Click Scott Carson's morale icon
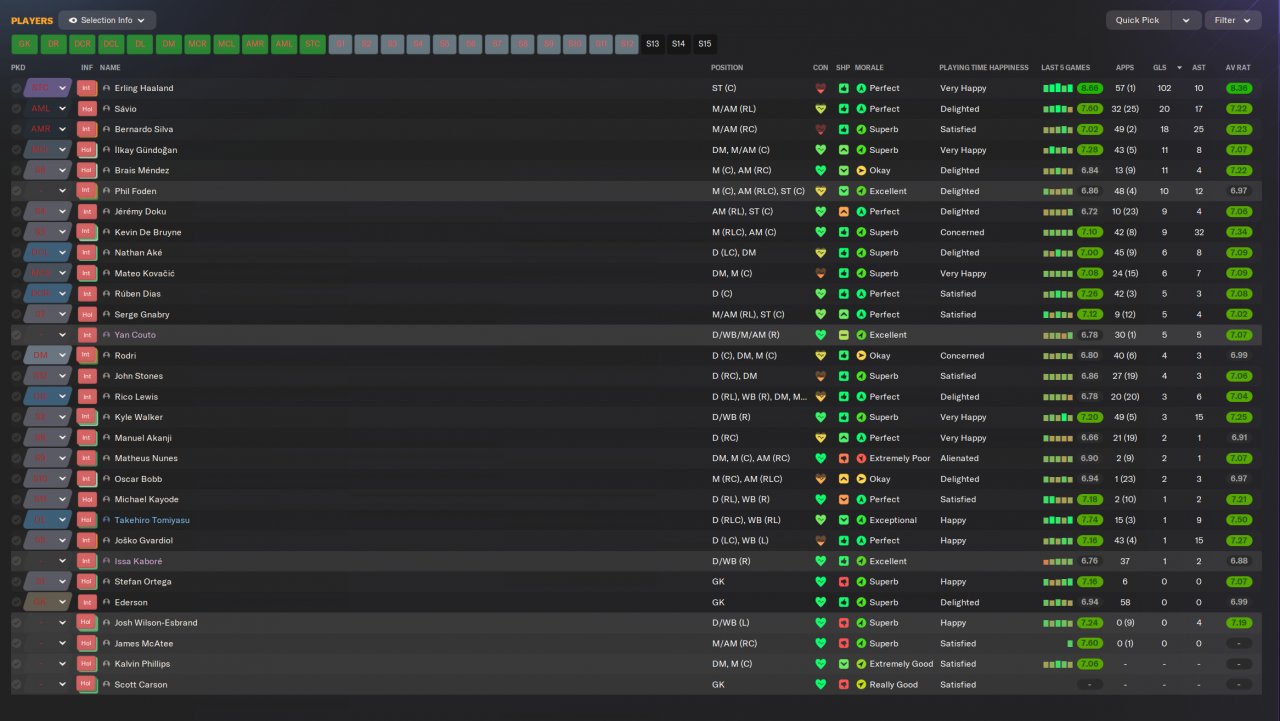 point(861,685)
